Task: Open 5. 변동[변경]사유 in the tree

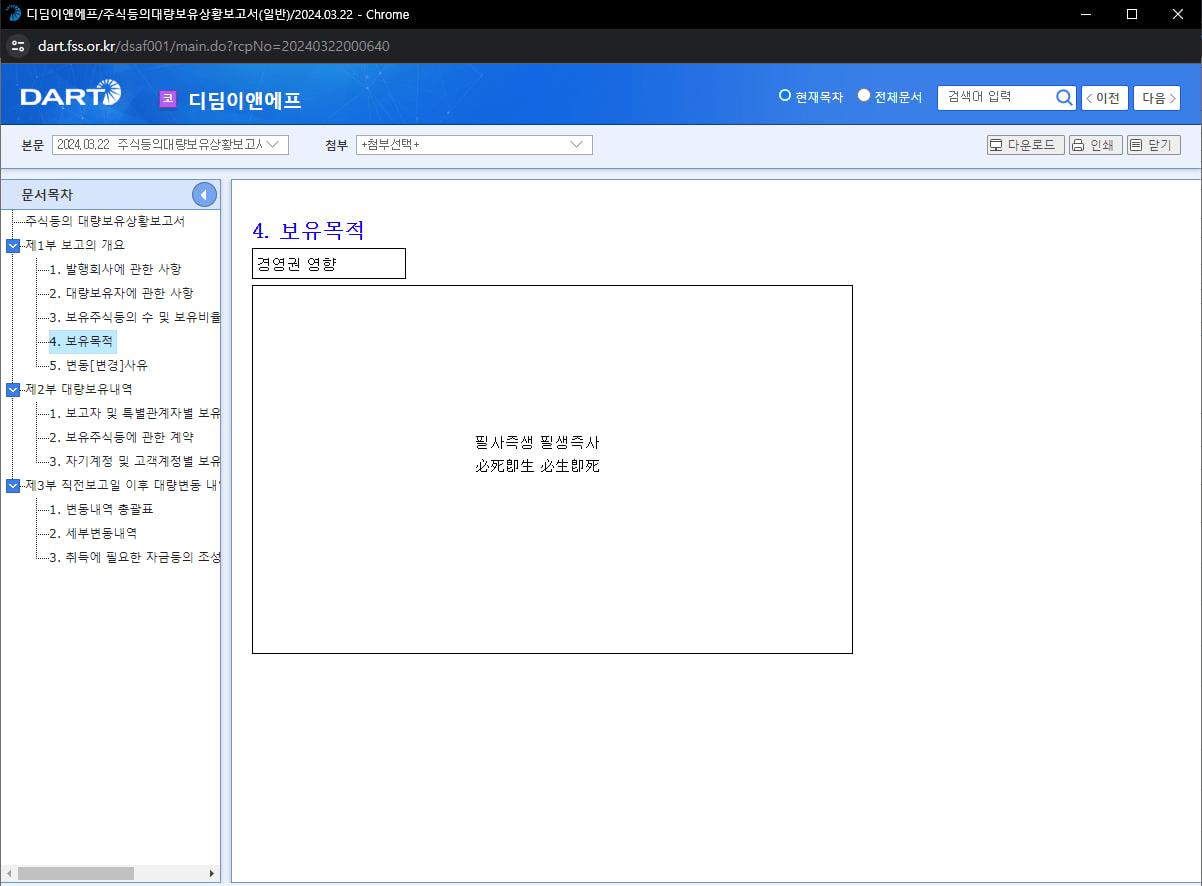Action: pyautogui.click(x=99, y=365)
